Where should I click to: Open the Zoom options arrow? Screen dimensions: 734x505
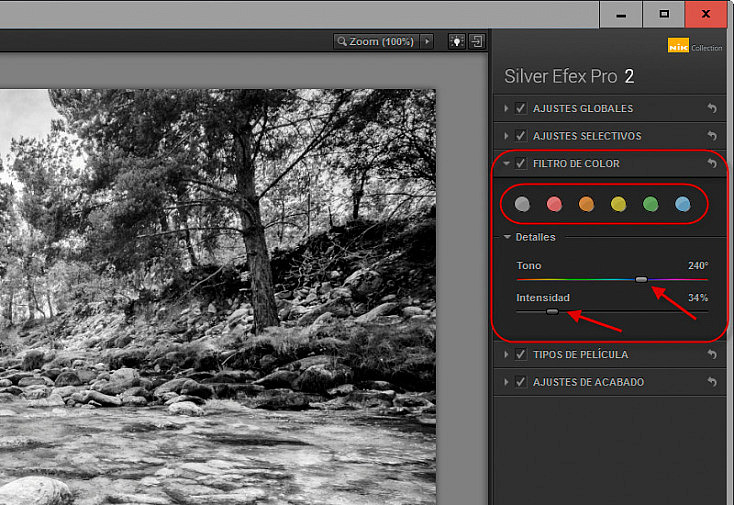427,41
